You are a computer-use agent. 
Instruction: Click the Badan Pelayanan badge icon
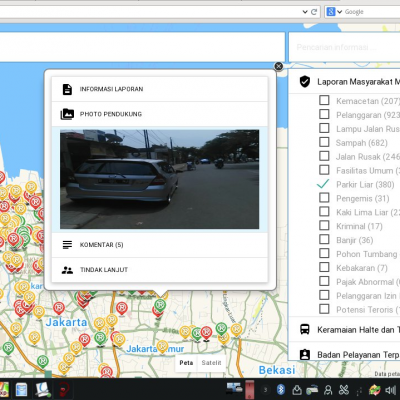305,354
